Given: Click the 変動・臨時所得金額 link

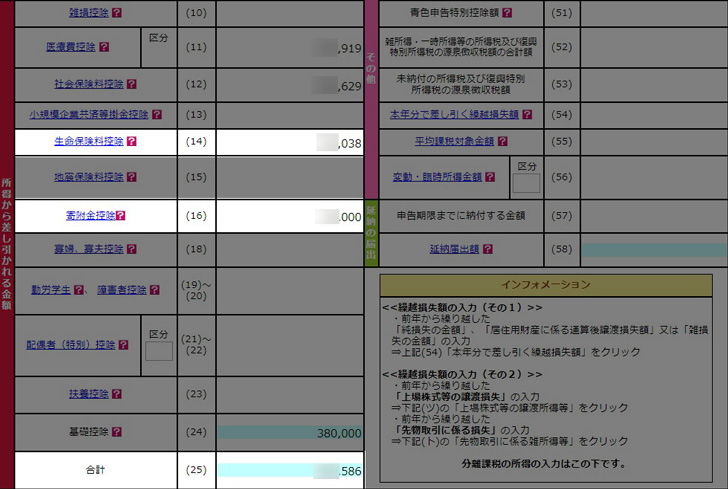Looking at the screenshot, I should point(436,177).
